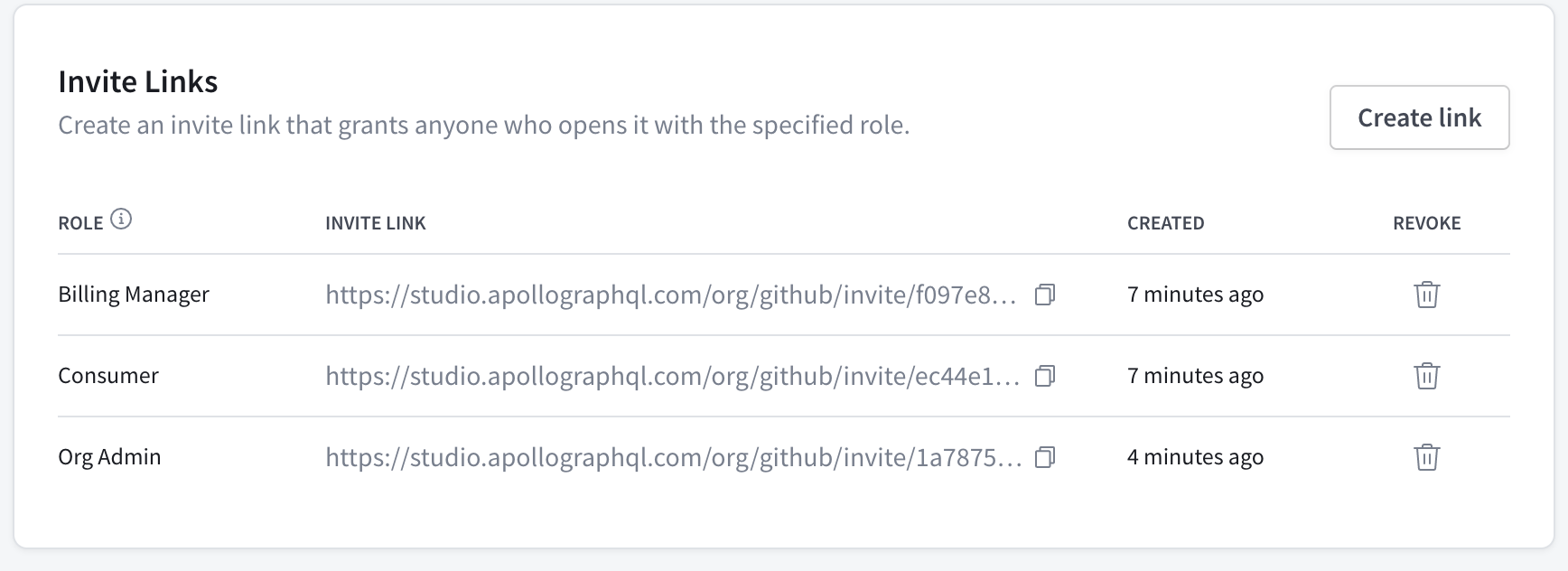Image resolution: width=1568 pixels, height=571 pixels.
Task: Revoke the Billing Manager invite link
Action: click(x=1426, y=295)
